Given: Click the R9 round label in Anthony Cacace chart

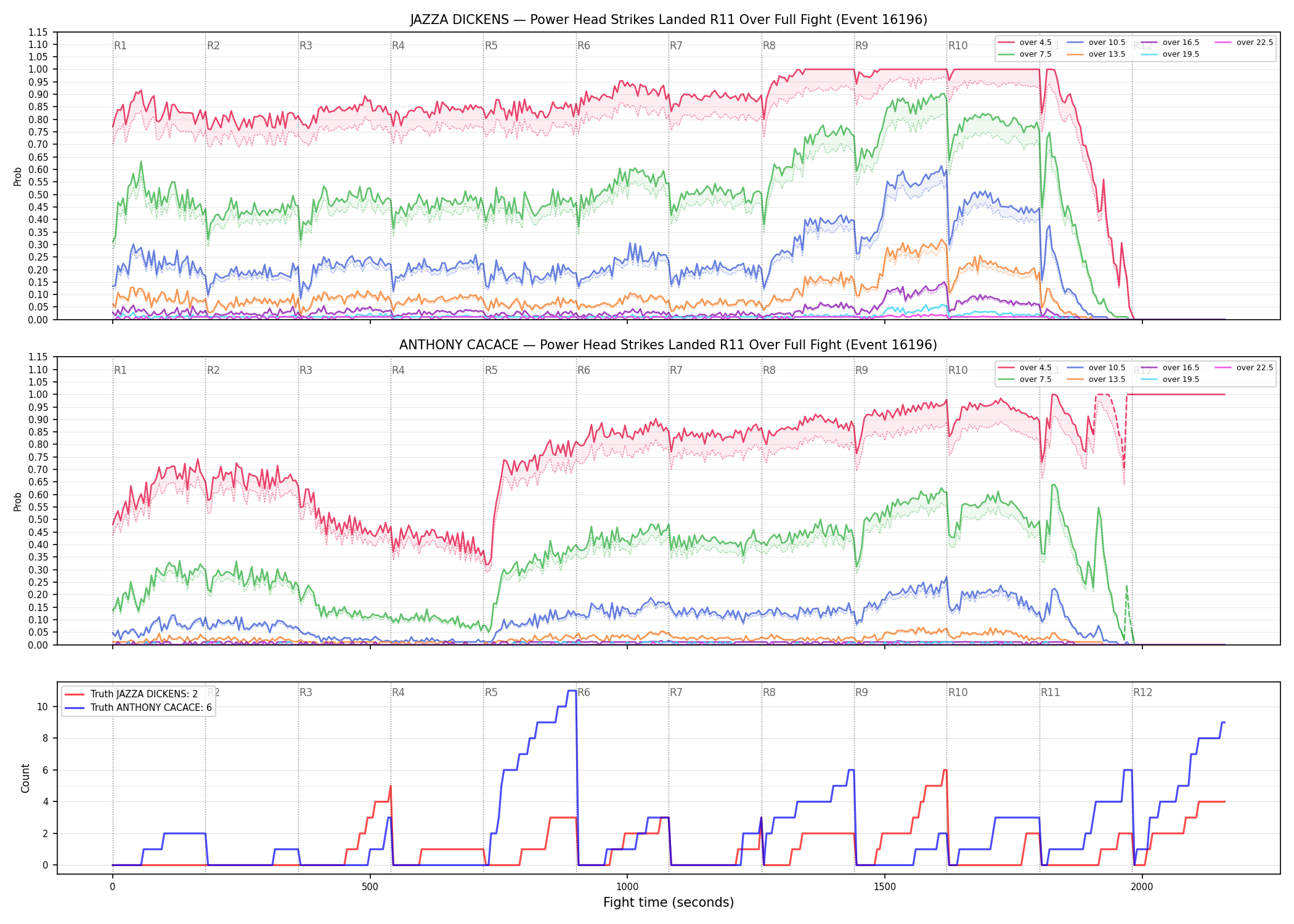Looking at the screenshot, I should [x=861, y=370].
